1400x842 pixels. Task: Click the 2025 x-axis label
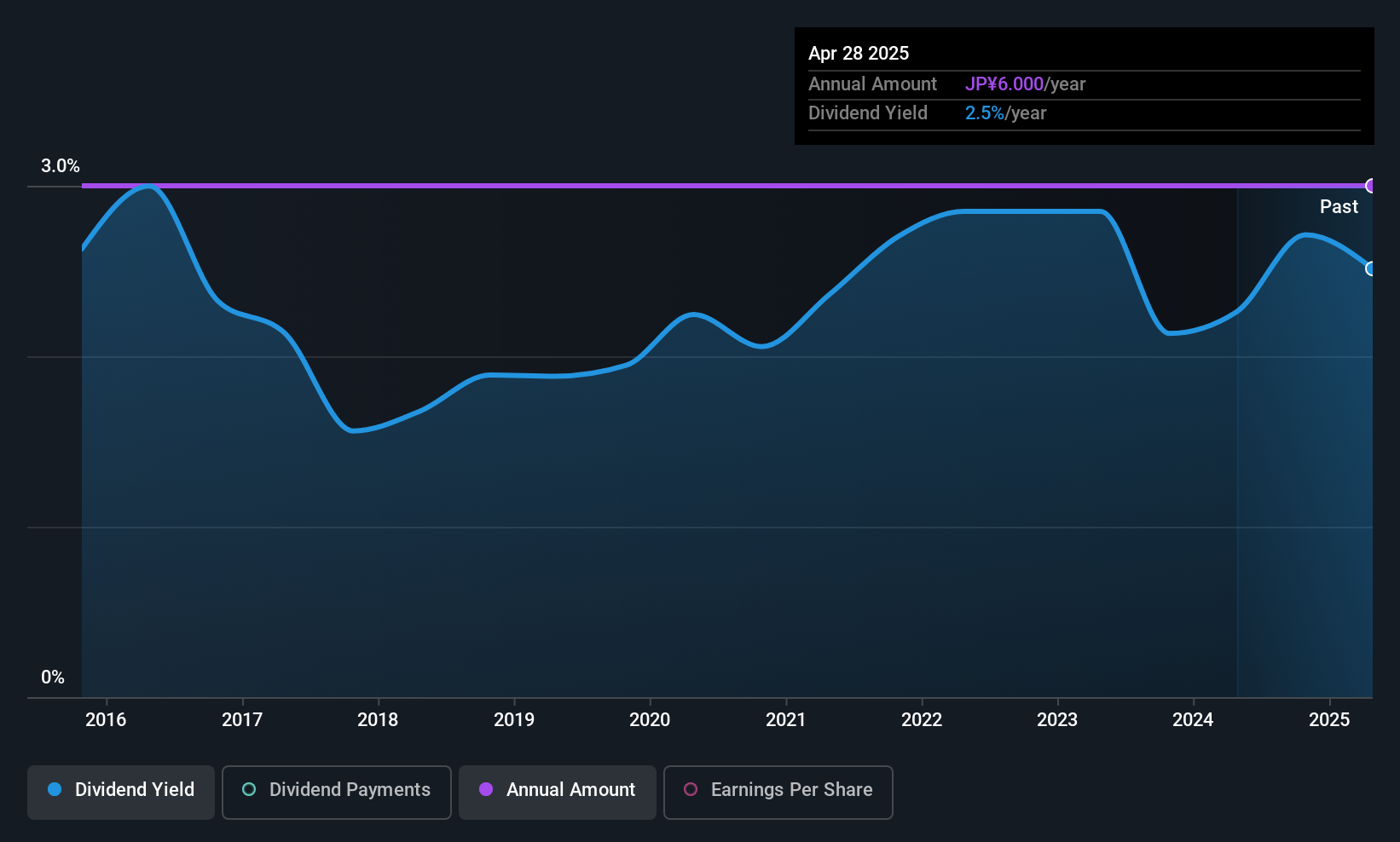tap(1329, 720)
